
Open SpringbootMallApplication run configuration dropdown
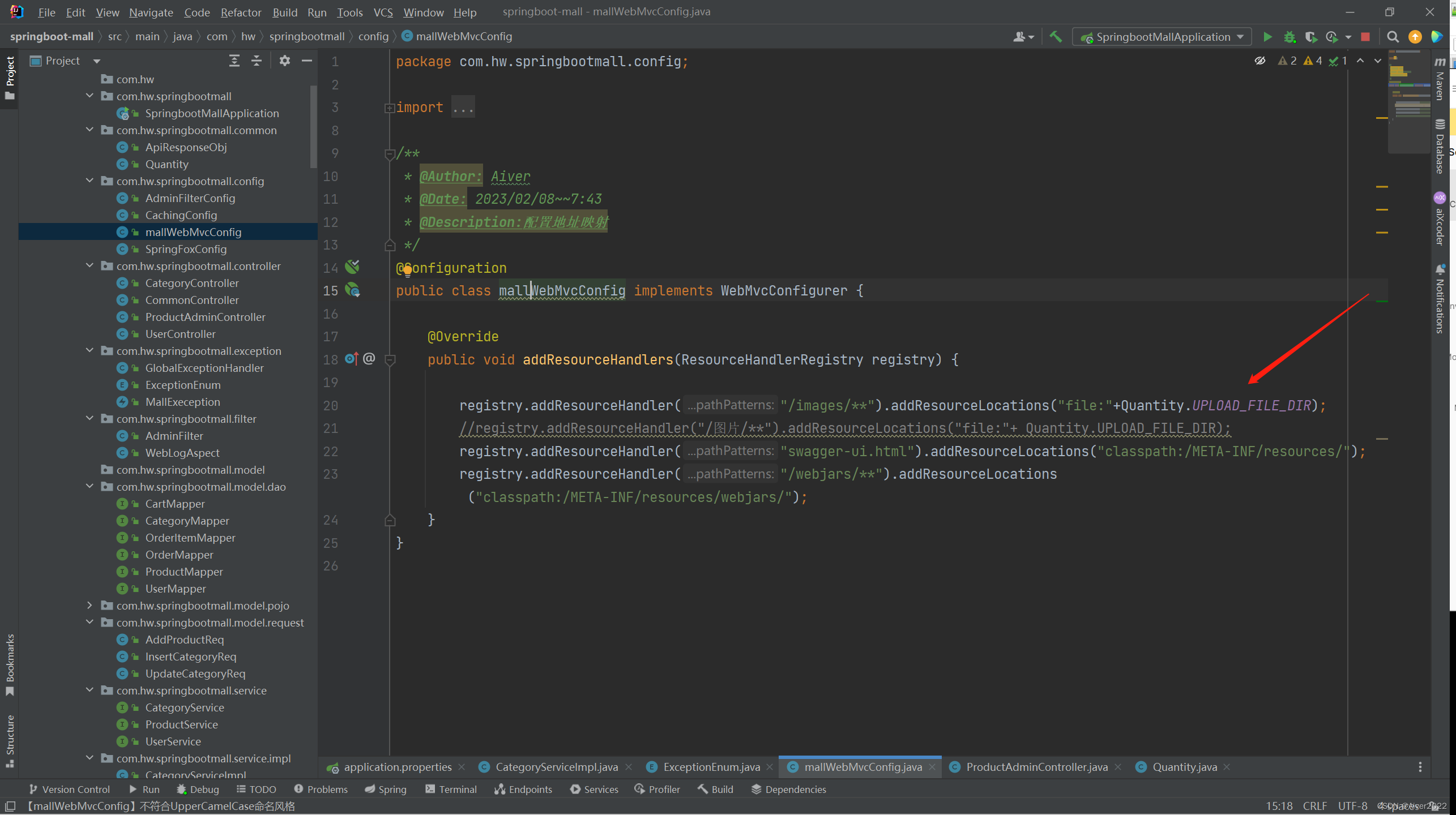pos(1162,37)
